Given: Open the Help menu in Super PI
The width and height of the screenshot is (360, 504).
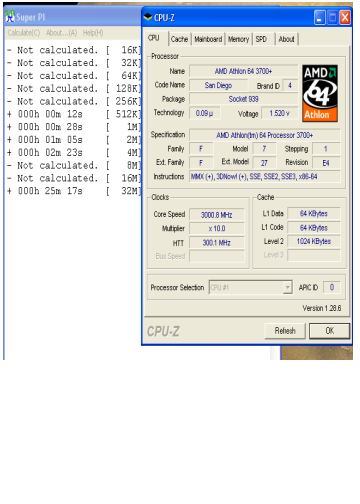Looking at the screenshot, I should (93, 33).
